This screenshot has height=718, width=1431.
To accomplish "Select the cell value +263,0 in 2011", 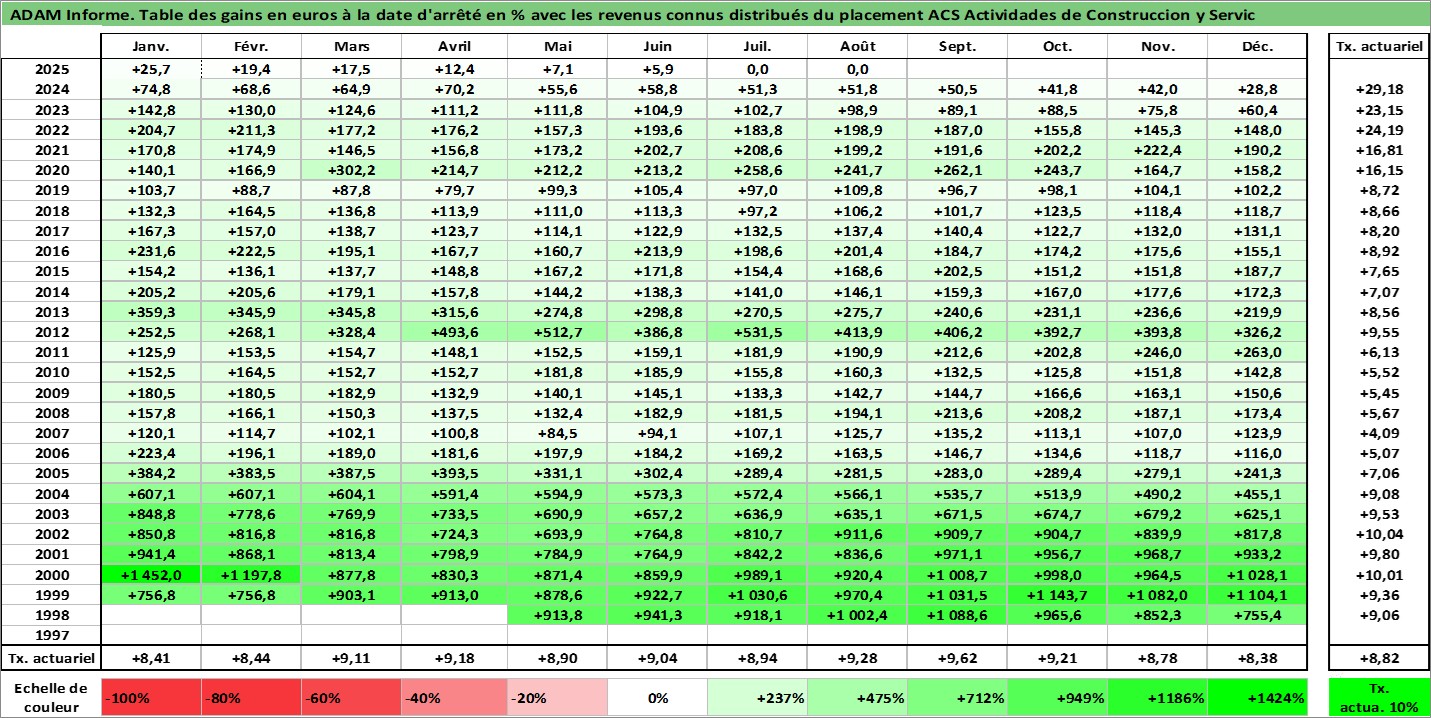I will [1258, 352].
